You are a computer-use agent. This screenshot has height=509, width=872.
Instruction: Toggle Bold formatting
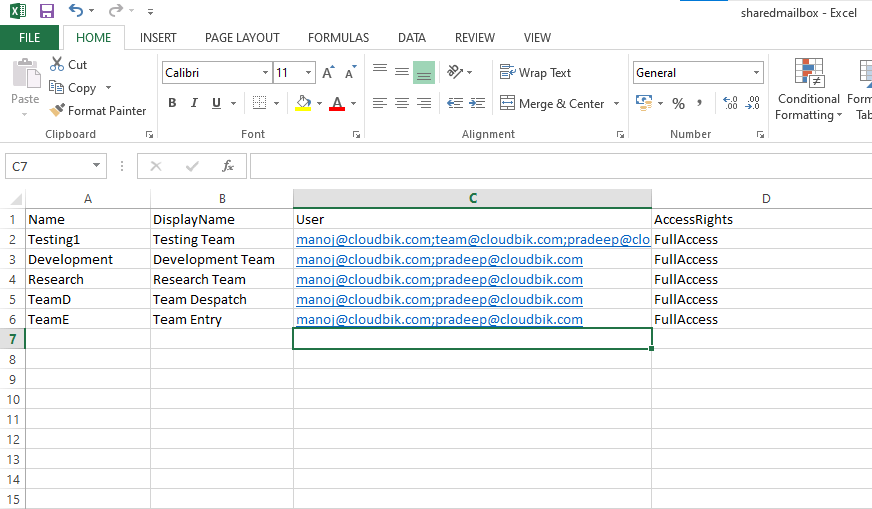pyautogui.click(x=172, y=103)
